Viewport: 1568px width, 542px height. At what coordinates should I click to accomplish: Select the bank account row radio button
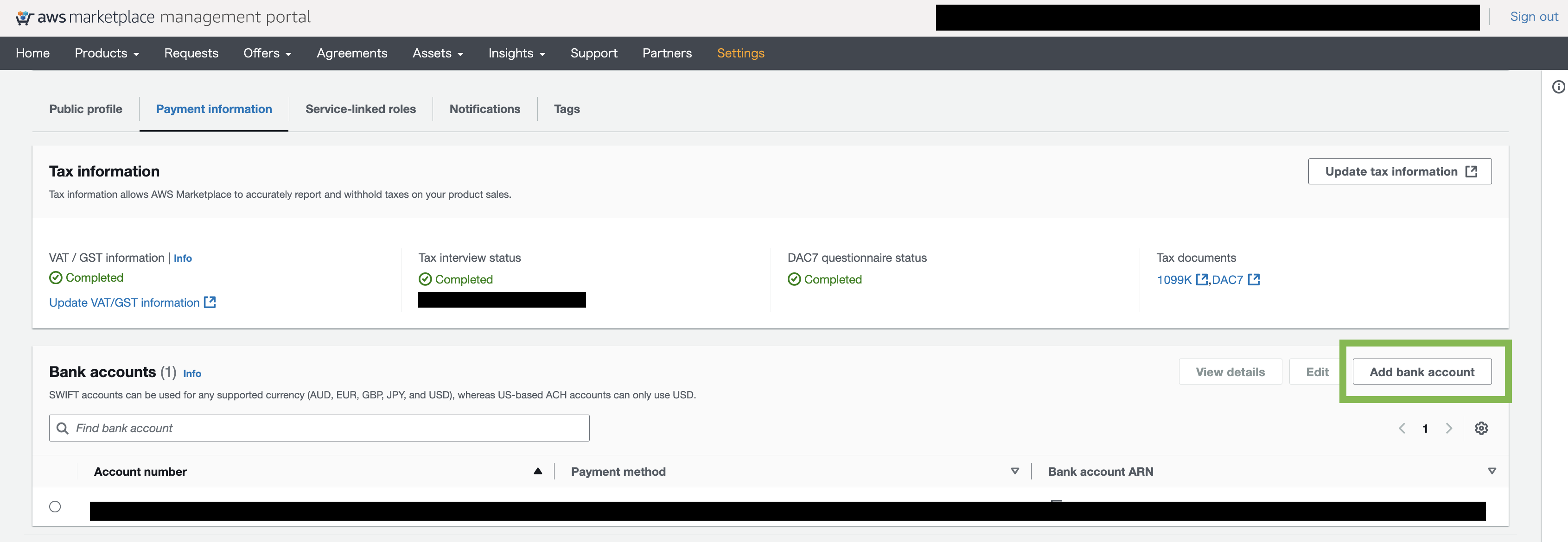coord(55,506)
